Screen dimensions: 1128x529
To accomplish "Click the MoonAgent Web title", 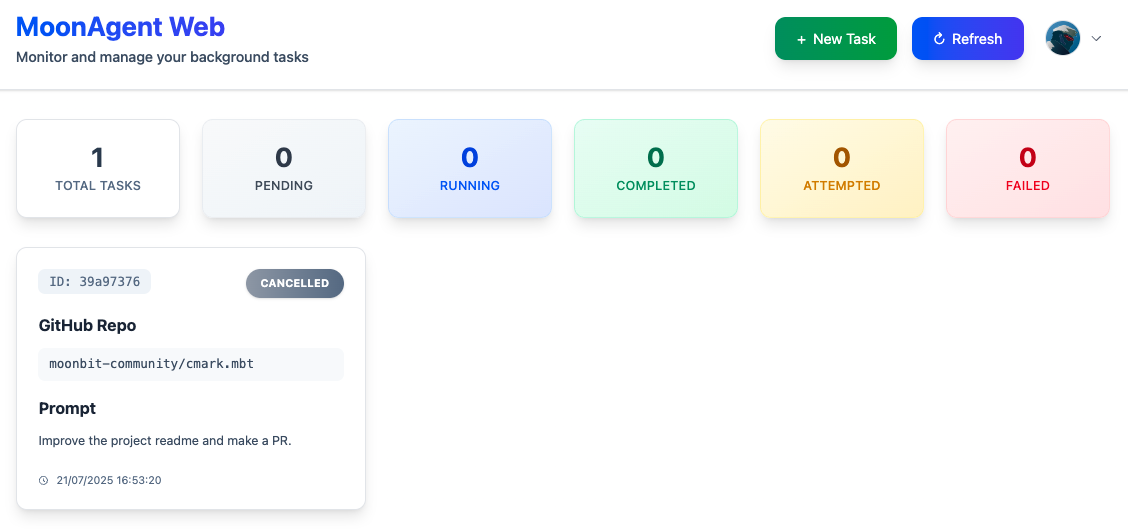I will (121, 27).
